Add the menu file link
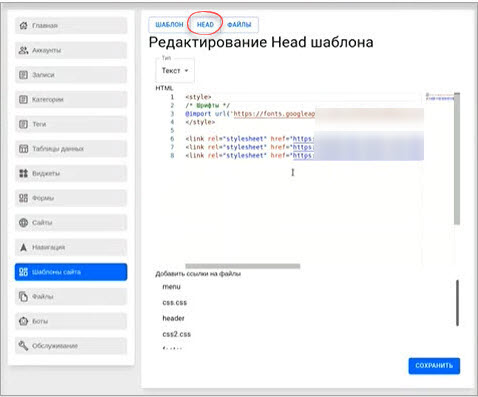This screenshot has width=478, height=397. click(x=171, y=287)
